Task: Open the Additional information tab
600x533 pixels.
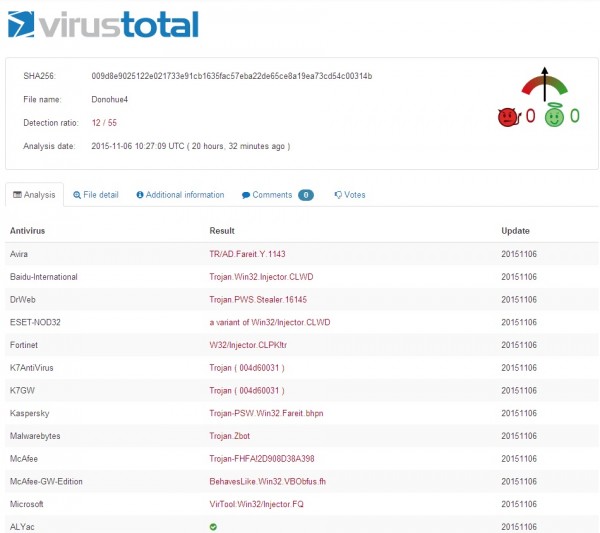Action: (180, 195)
